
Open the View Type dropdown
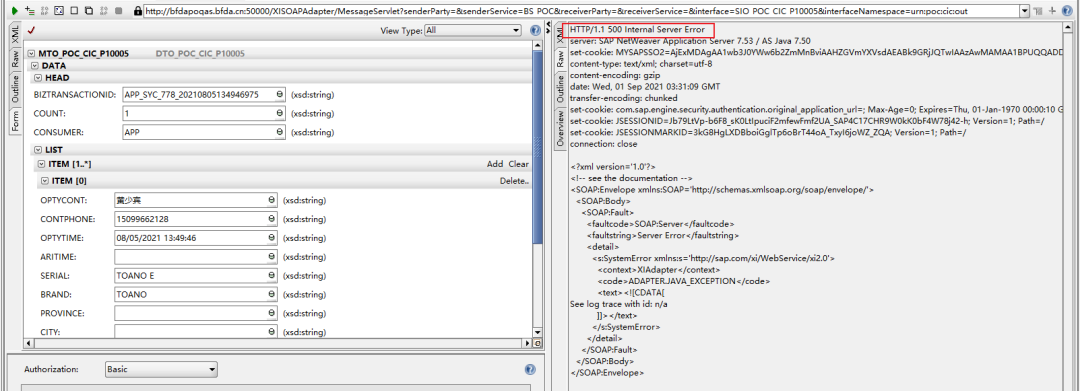click(473, 30)
